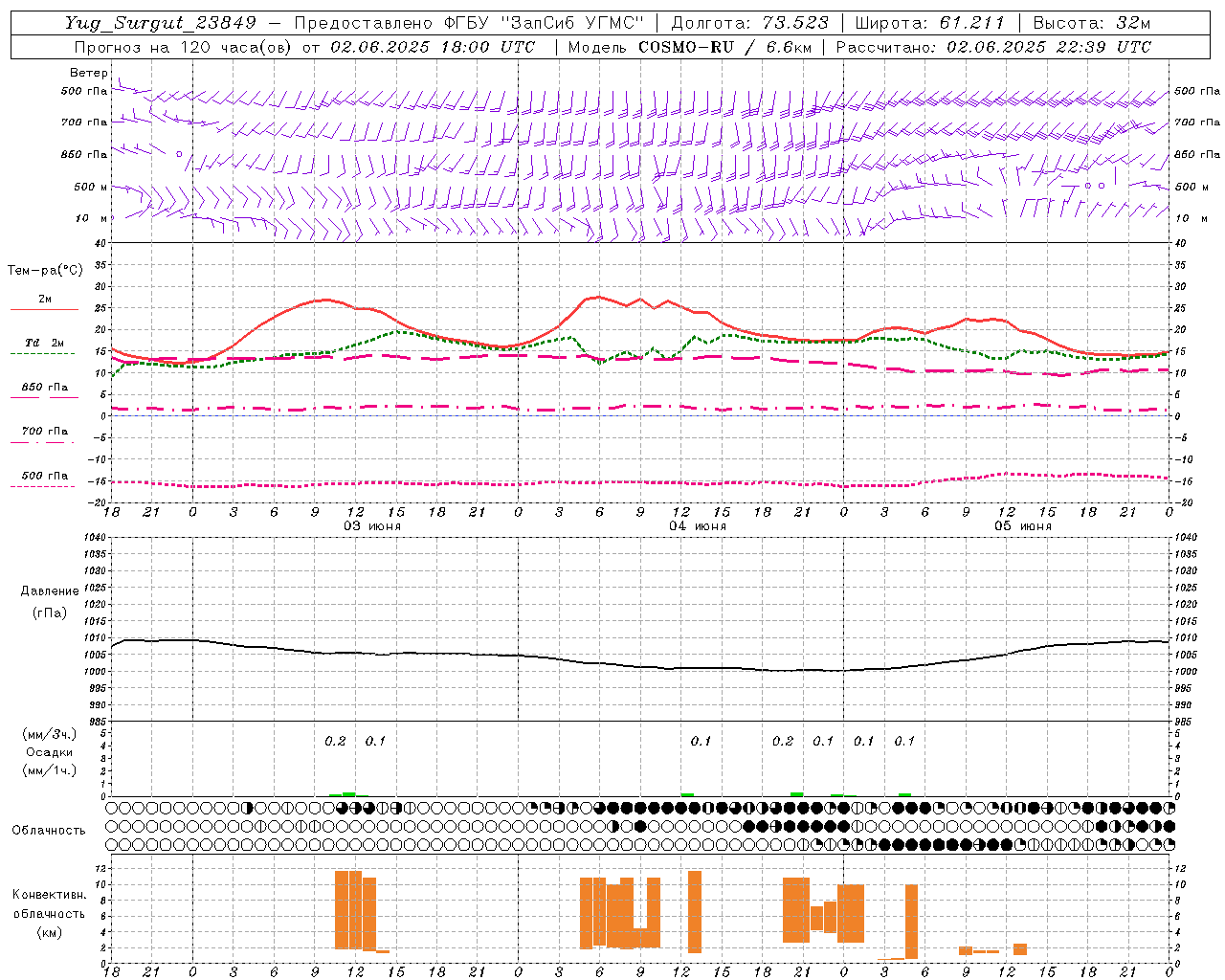Click the Облачность cloud cover label
The image size is (1225, 980).
[49, 830]
